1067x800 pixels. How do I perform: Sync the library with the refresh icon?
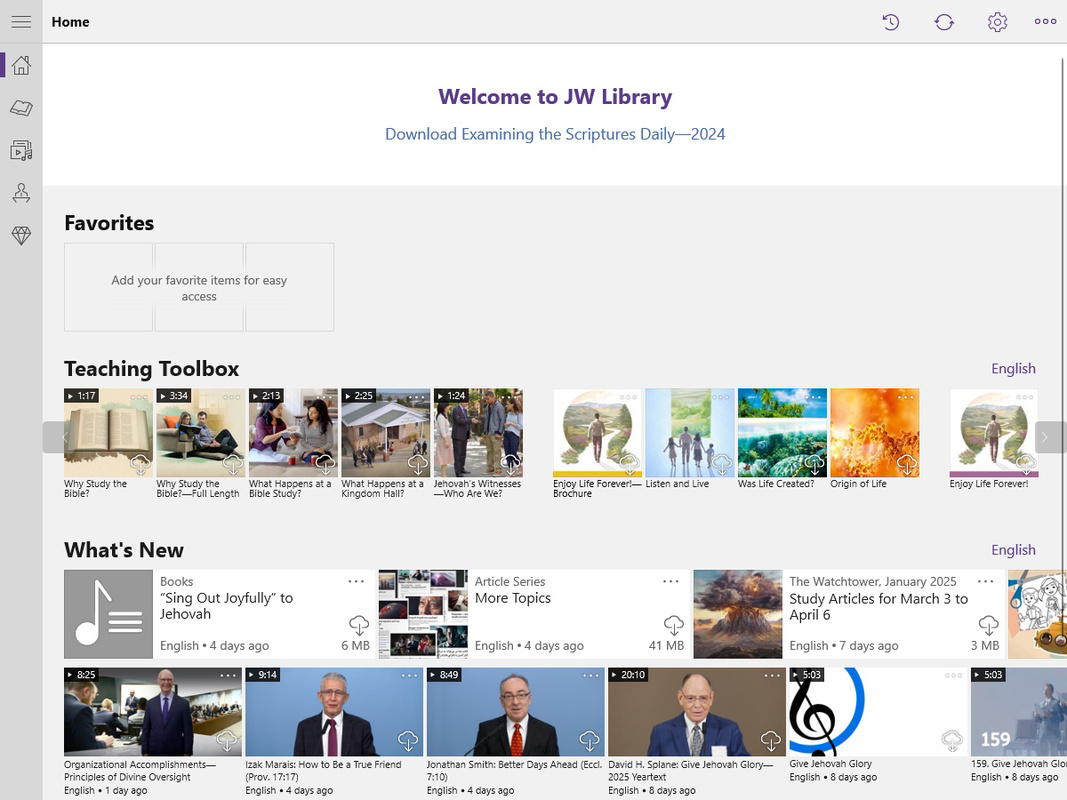[x=943, y=21]
